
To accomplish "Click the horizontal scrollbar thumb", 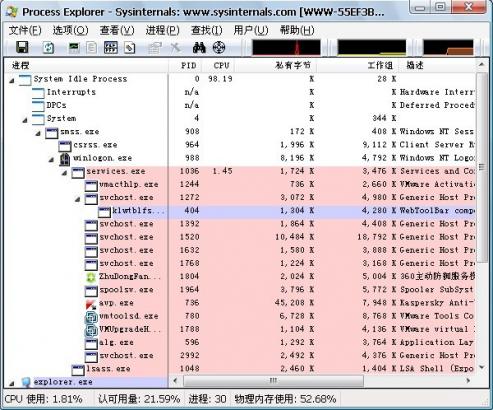I will pos(273,380).
